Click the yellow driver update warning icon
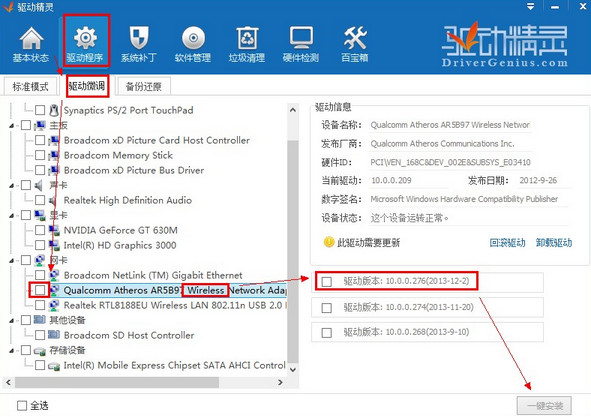This screenshot has width=591, height=417. 329,242
